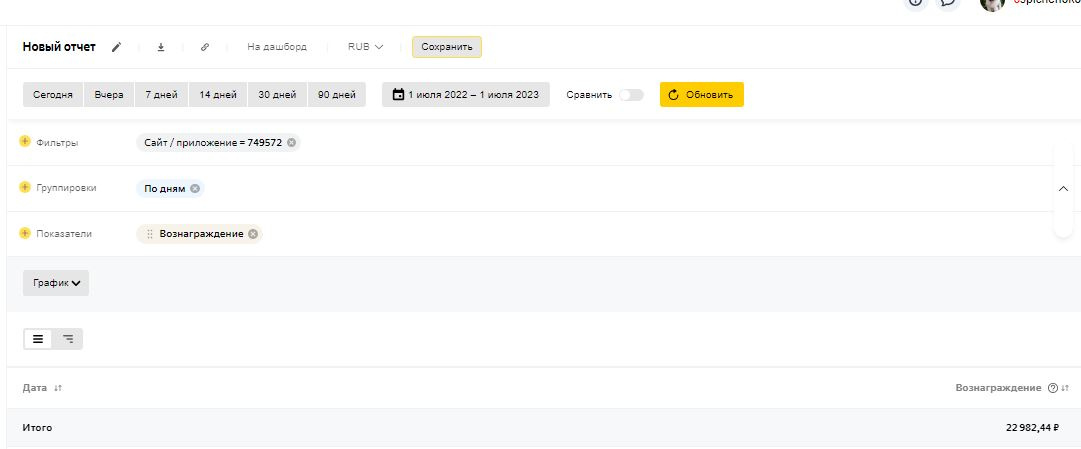
Task: Add a metric with plus next to Показатели
Action: (25, 233)
